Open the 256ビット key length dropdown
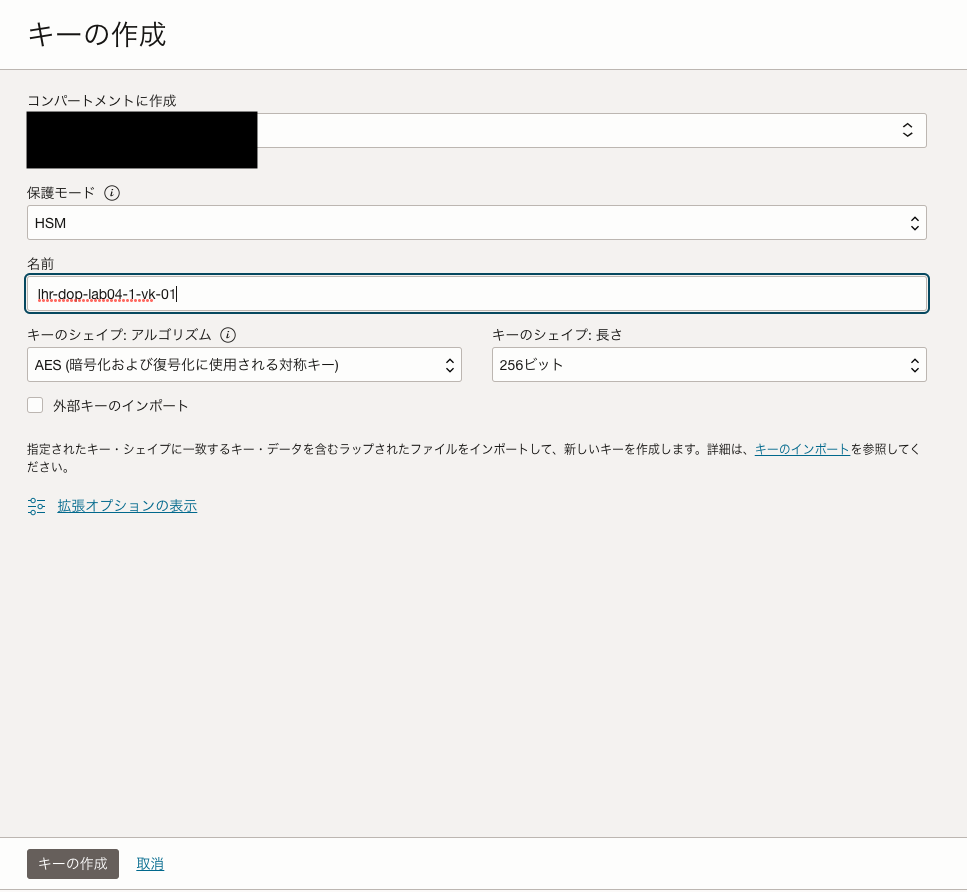This screenshot has height=892, width=967. (709, 364)
